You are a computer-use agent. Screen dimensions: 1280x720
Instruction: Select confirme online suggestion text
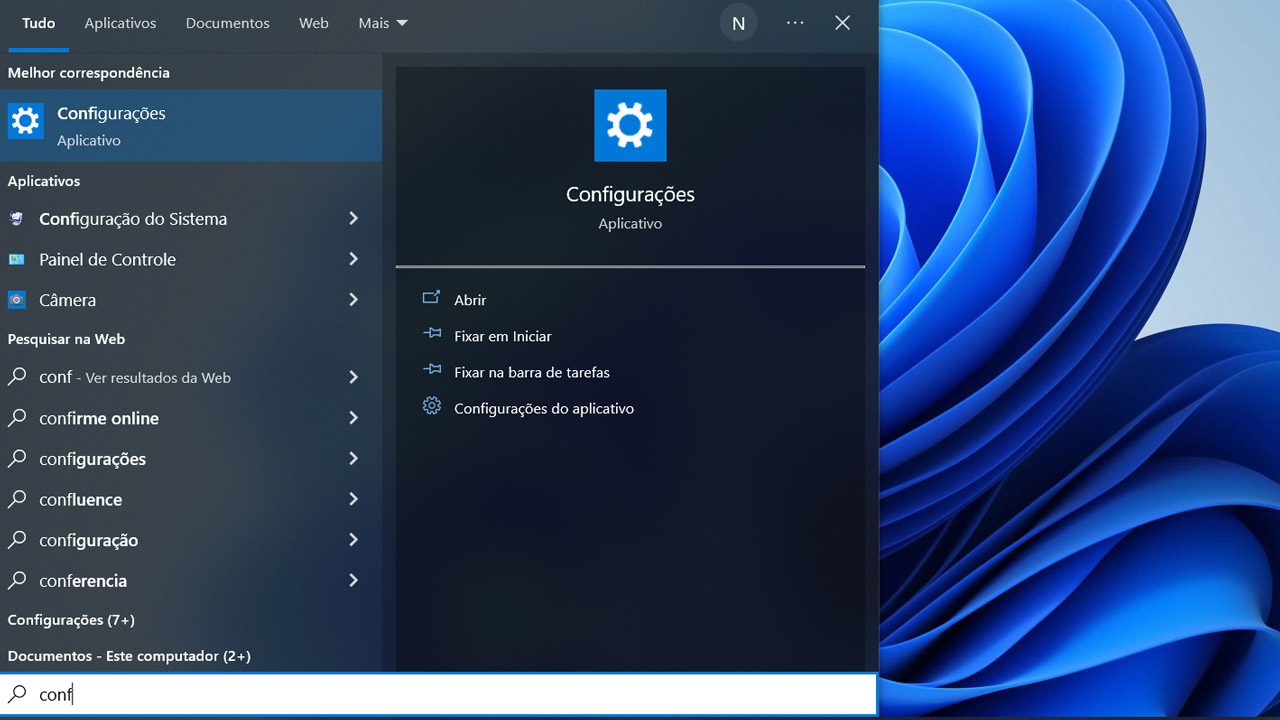pos(99,418)
